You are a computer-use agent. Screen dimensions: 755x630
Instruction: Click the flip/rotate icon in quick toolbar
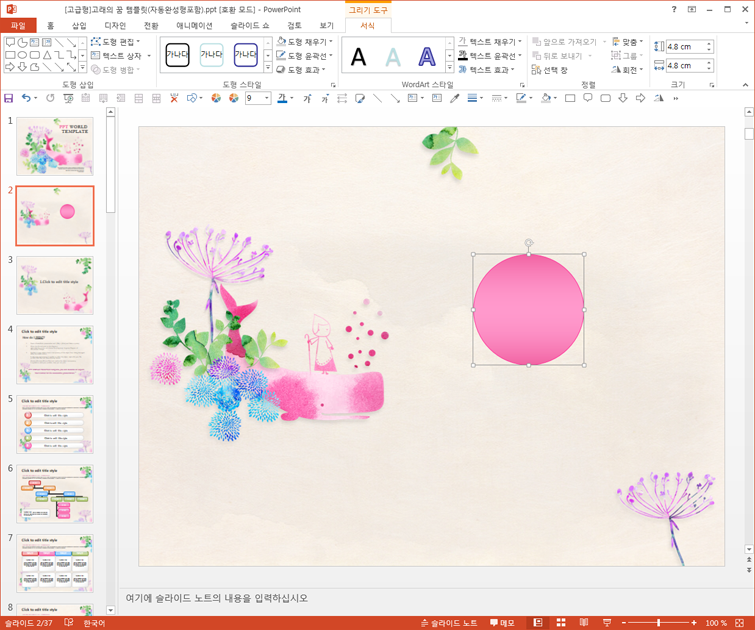coord(659,98)
